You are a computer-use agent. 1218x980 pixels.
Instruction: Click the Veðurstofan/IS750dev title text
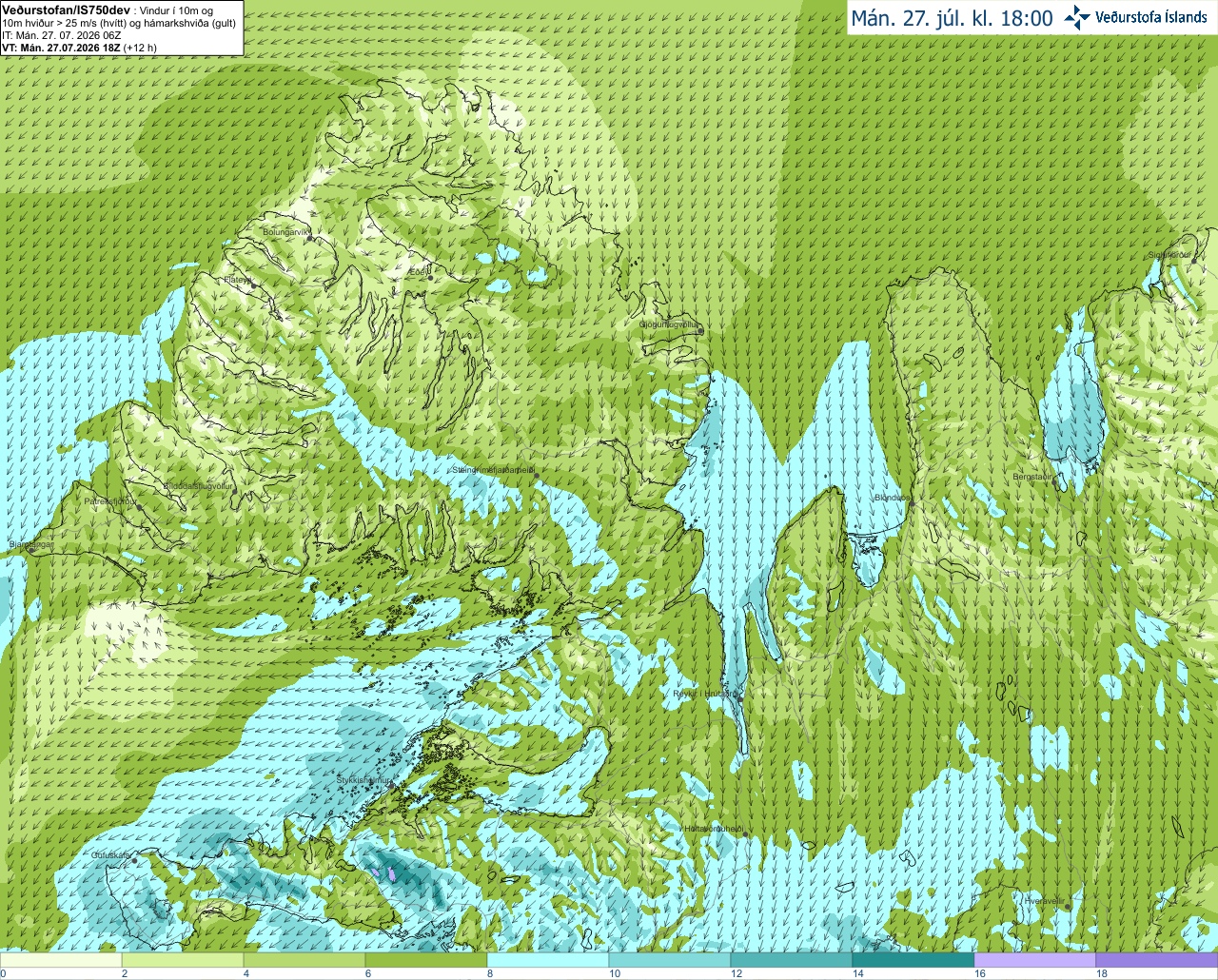point(66,8)
